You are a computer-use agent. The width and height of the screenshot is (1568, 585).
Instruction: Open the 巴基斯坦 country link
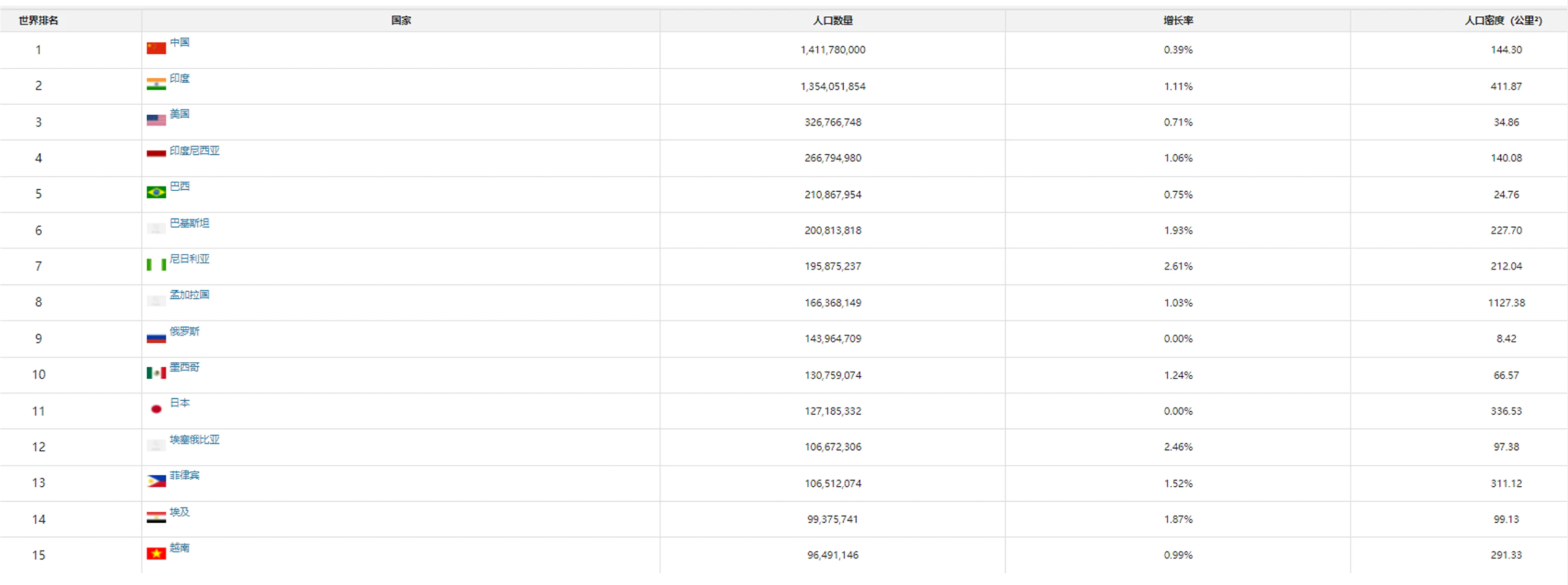(x=189, y=223)
